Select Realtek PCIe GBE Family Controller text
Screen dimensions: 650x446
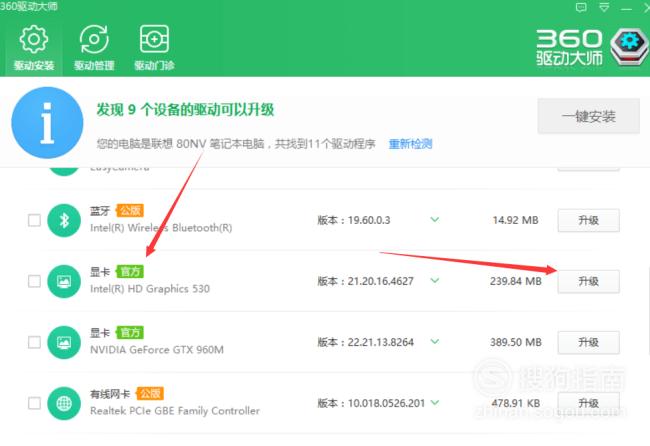click(x=175, y=410)
